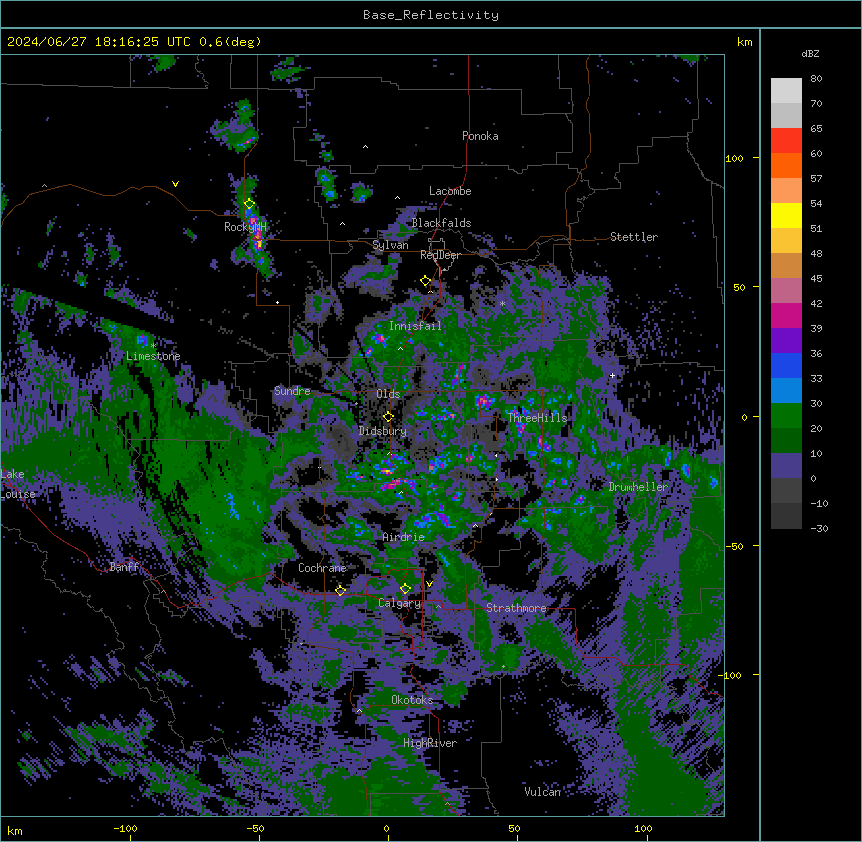
Task: Click the RedDeer city label
Action: (x=440, y=255)
